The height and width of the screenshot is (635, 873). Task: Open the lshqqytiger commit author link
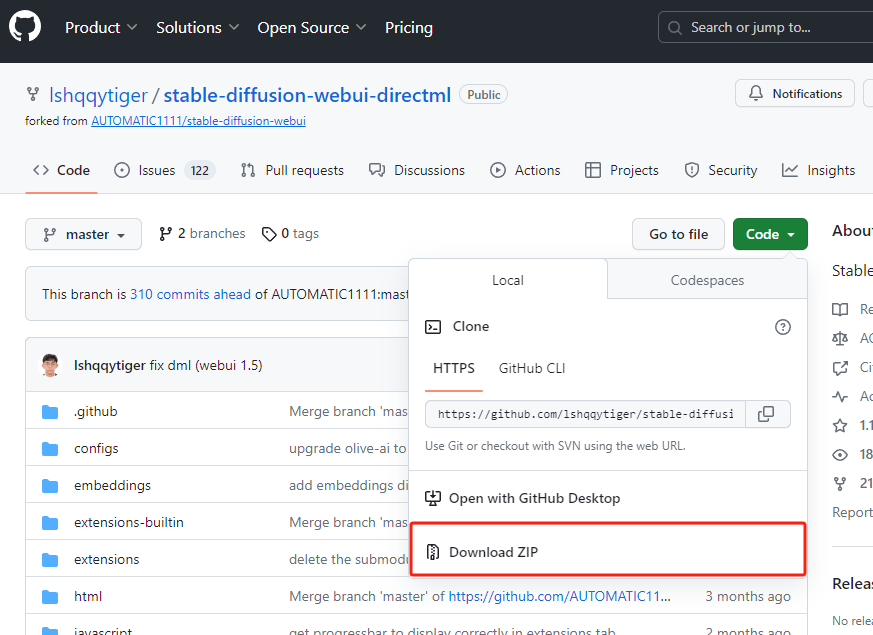click(x=110, y=366)
